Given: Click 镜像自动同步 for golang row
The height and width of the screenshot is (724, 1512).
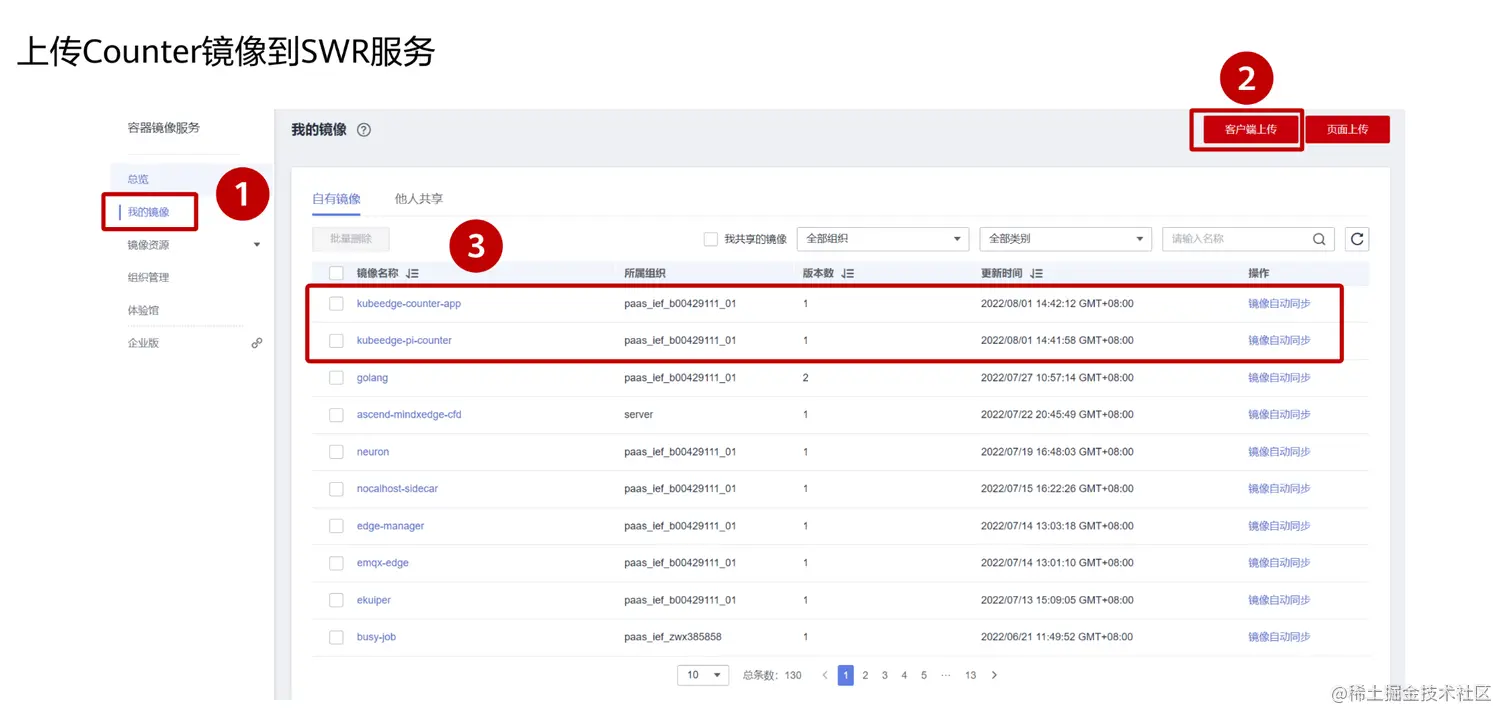Looking at the screenshot, I should coord(1279,378).
